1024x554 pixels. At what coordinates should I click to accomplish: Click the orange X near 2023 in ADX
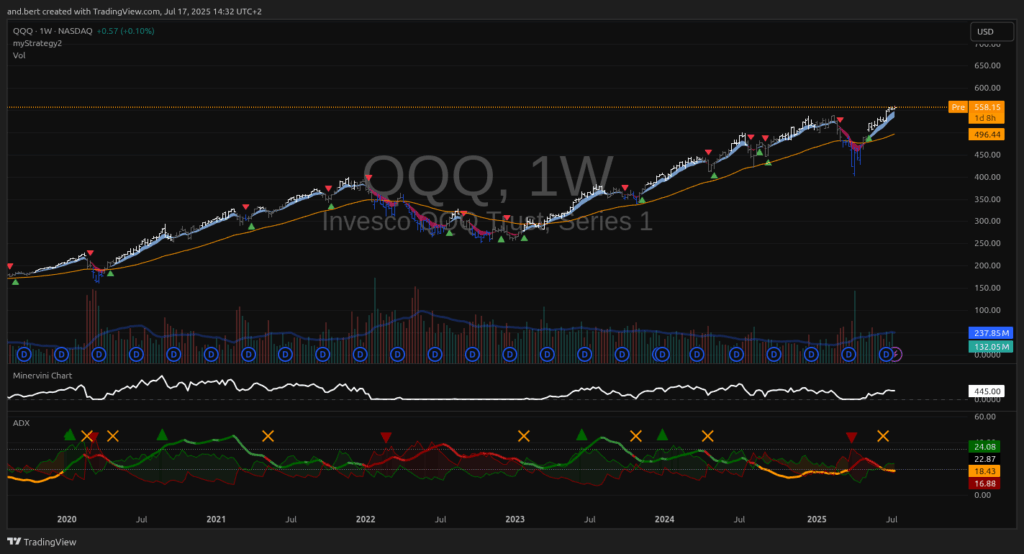pos(523,435)
